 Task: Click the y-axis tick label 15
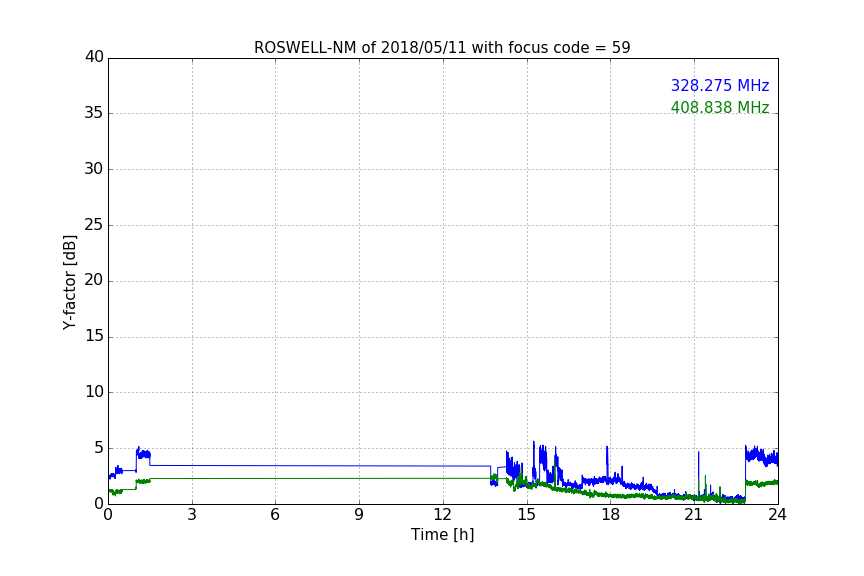point(94,336)
